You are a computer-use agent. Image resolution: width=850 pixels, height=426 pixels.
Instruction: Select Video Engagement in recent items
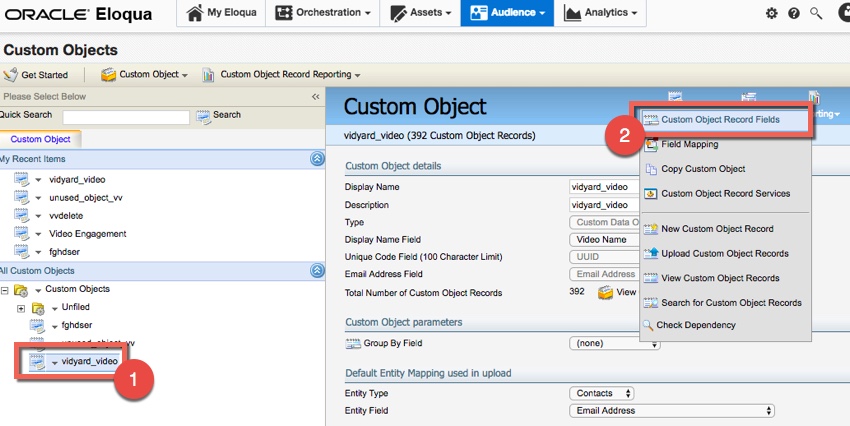click(x=87, y=234)
